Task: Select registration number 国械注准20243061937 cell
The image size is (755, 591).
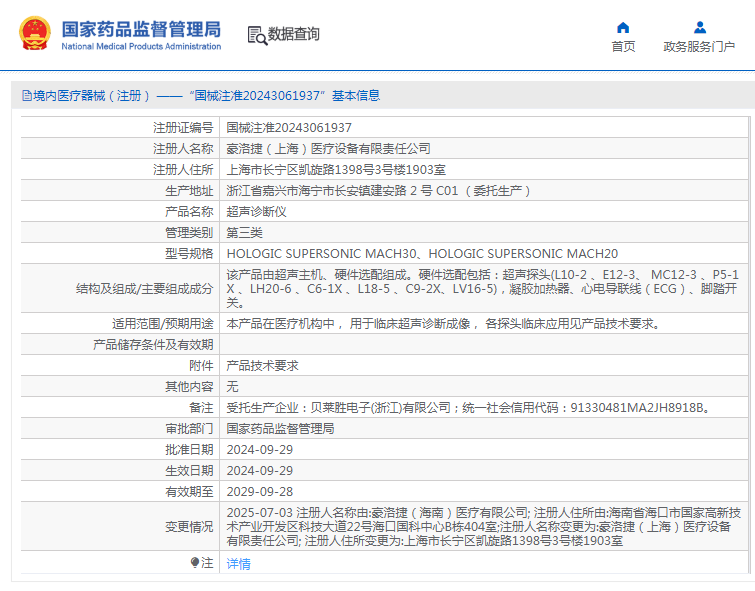Action: tap(289, 128)
